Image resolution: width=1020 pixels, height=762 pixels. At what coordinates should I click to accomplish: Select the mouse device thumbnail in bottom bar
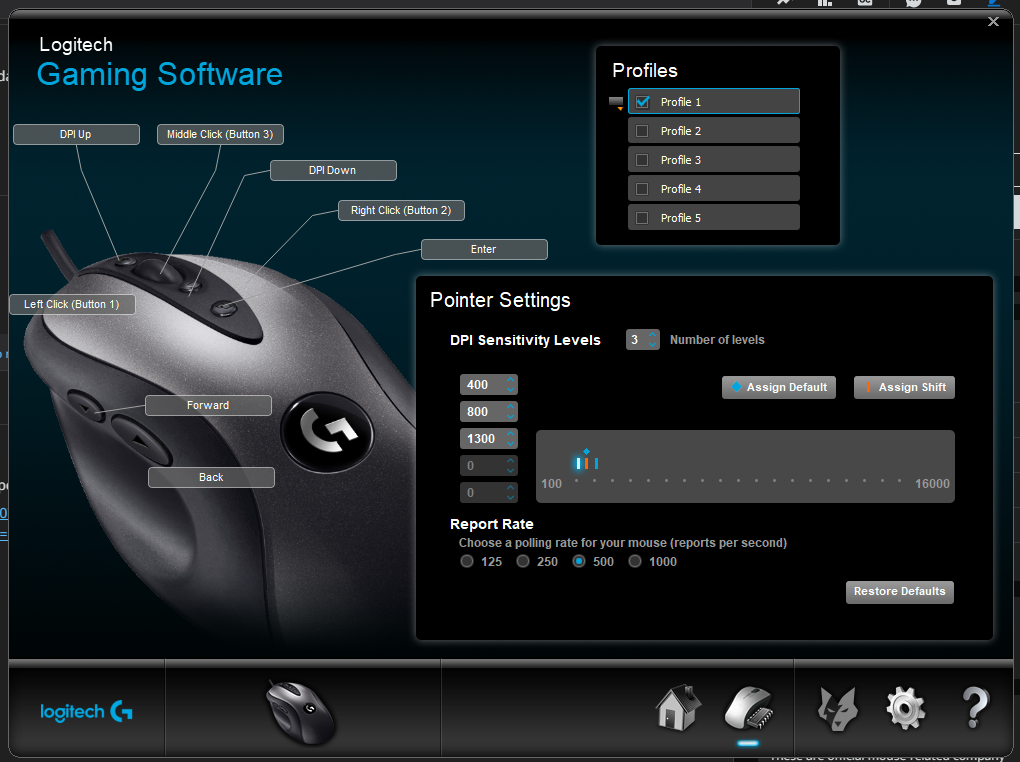(x=301, y=712)
